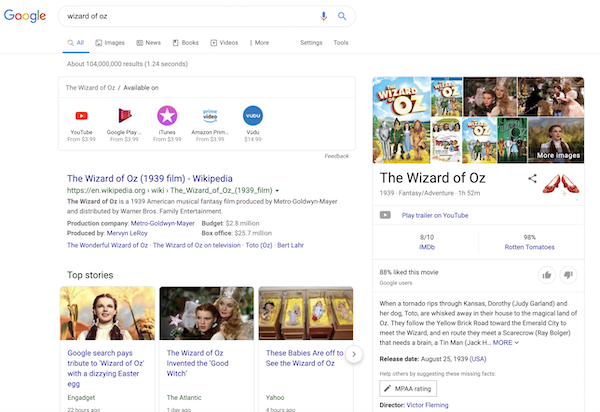Screen dimensions: 600x412
Task: Switch to the Images tab
Action: point(110,42)
